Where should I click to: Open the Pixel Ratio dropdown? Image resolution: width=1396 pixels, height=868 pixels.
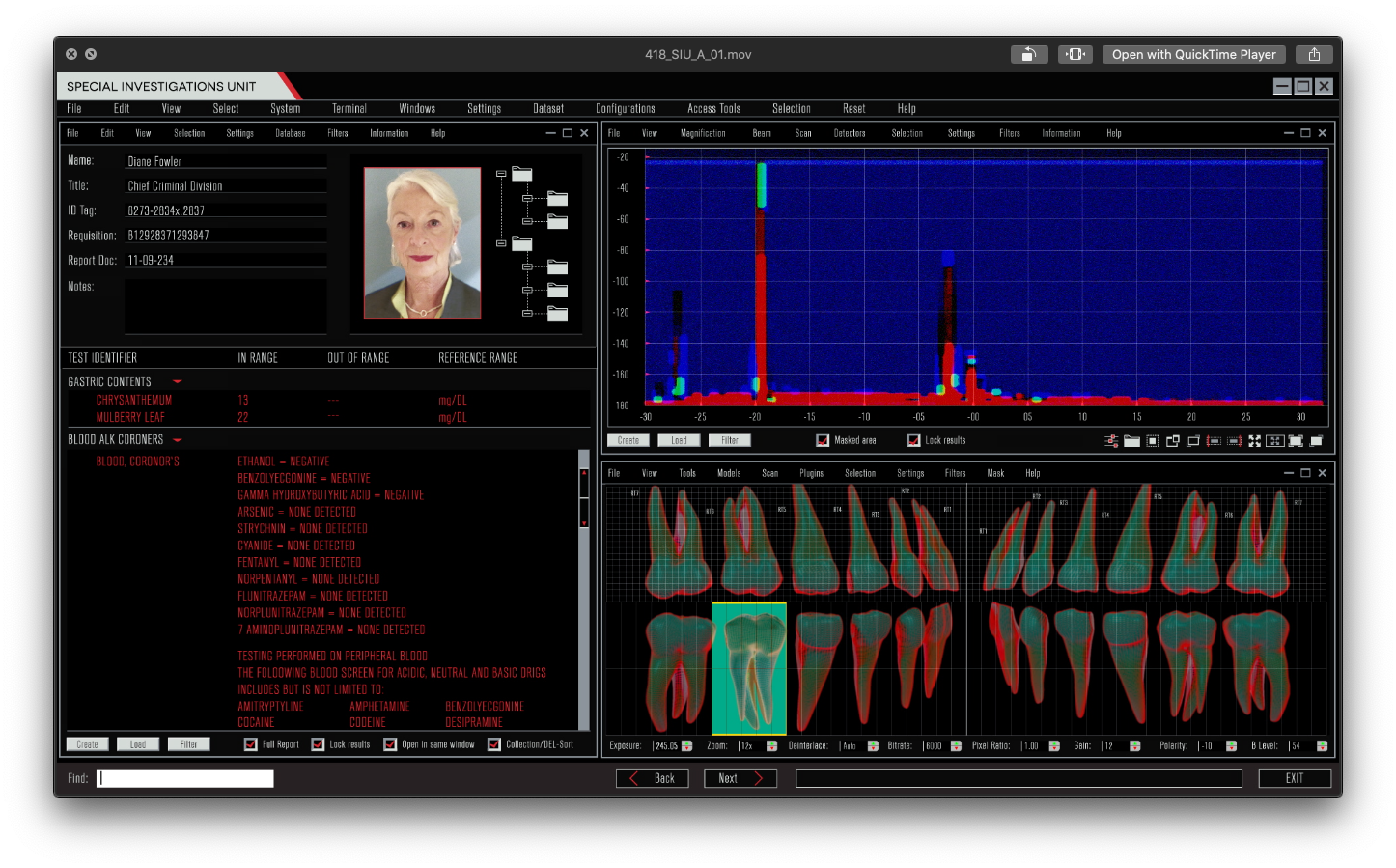pyautogui.click(x=1054, y=746)
